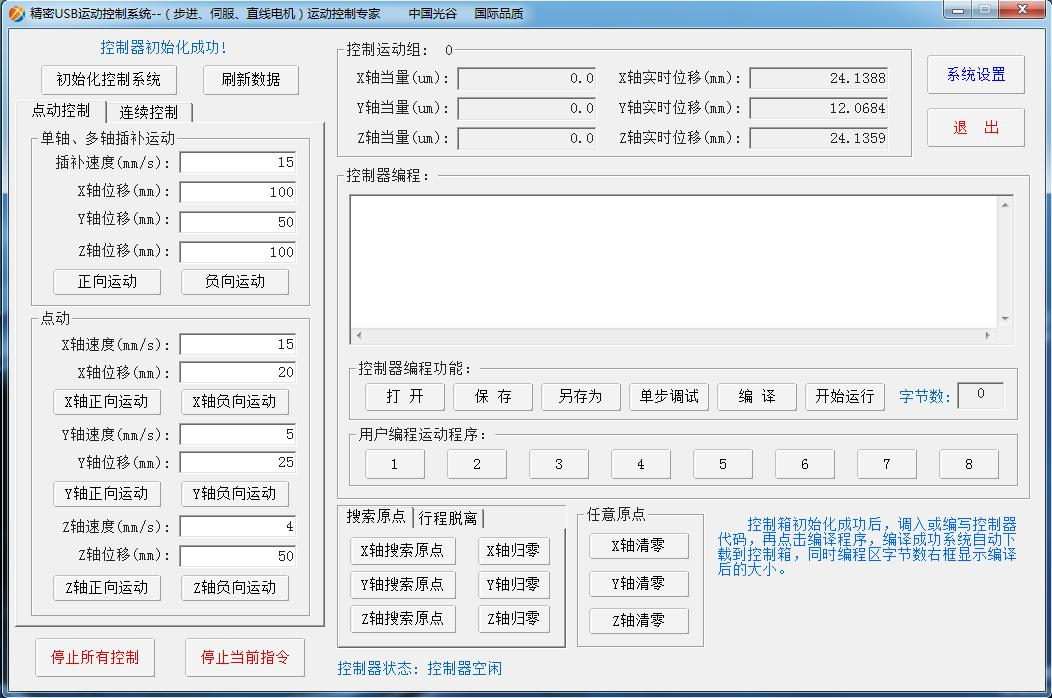Switch to the 点动控制 tab

[61, 111]
